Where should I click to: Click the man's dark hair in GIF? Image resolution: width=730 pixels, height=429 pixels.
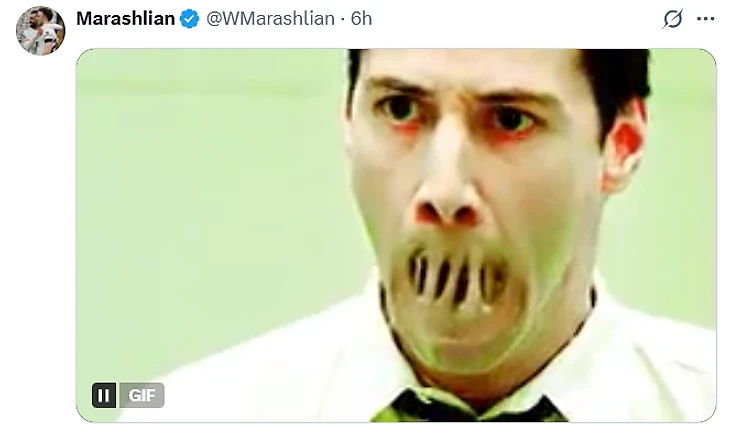click(615, 77)
